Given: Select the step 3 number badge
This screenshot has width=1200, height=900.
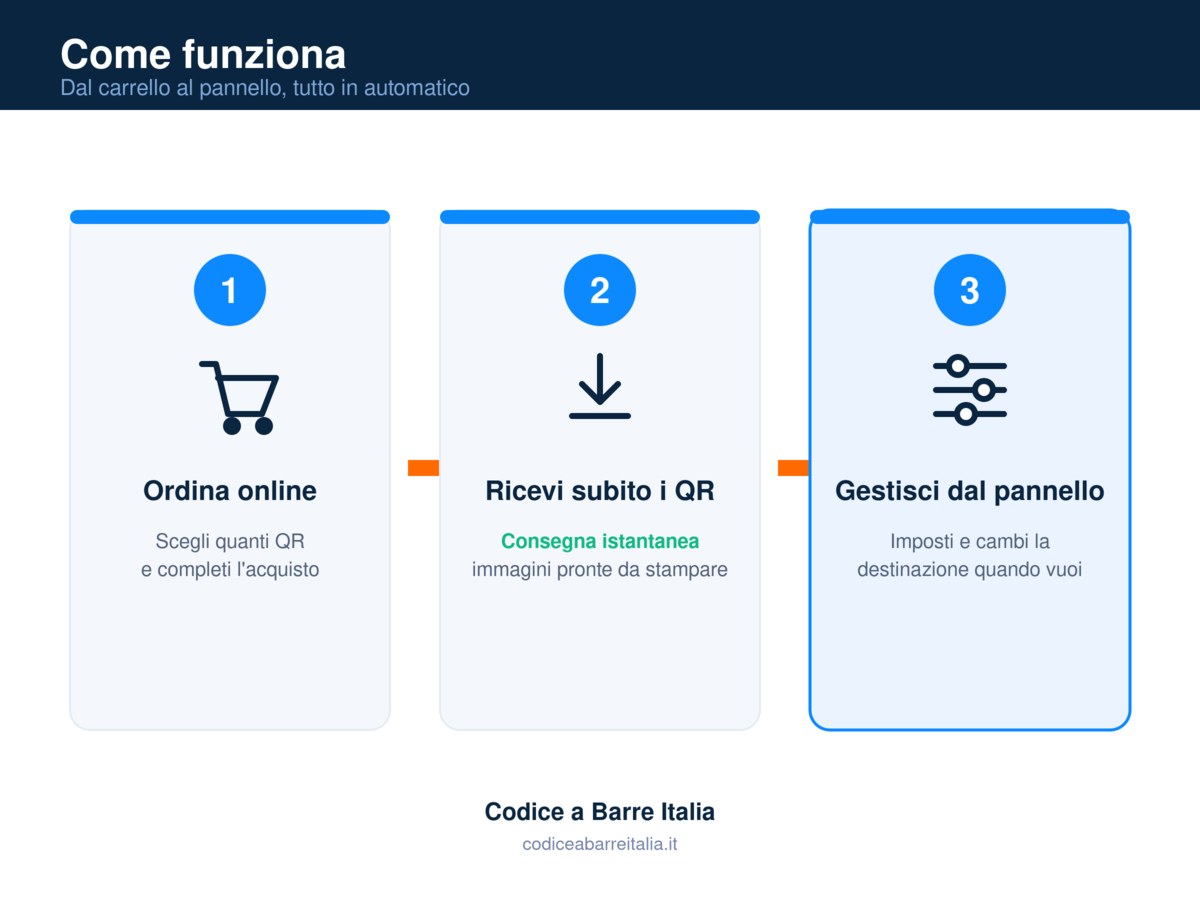Looking at the screenshot, I should tap(970, 290).
